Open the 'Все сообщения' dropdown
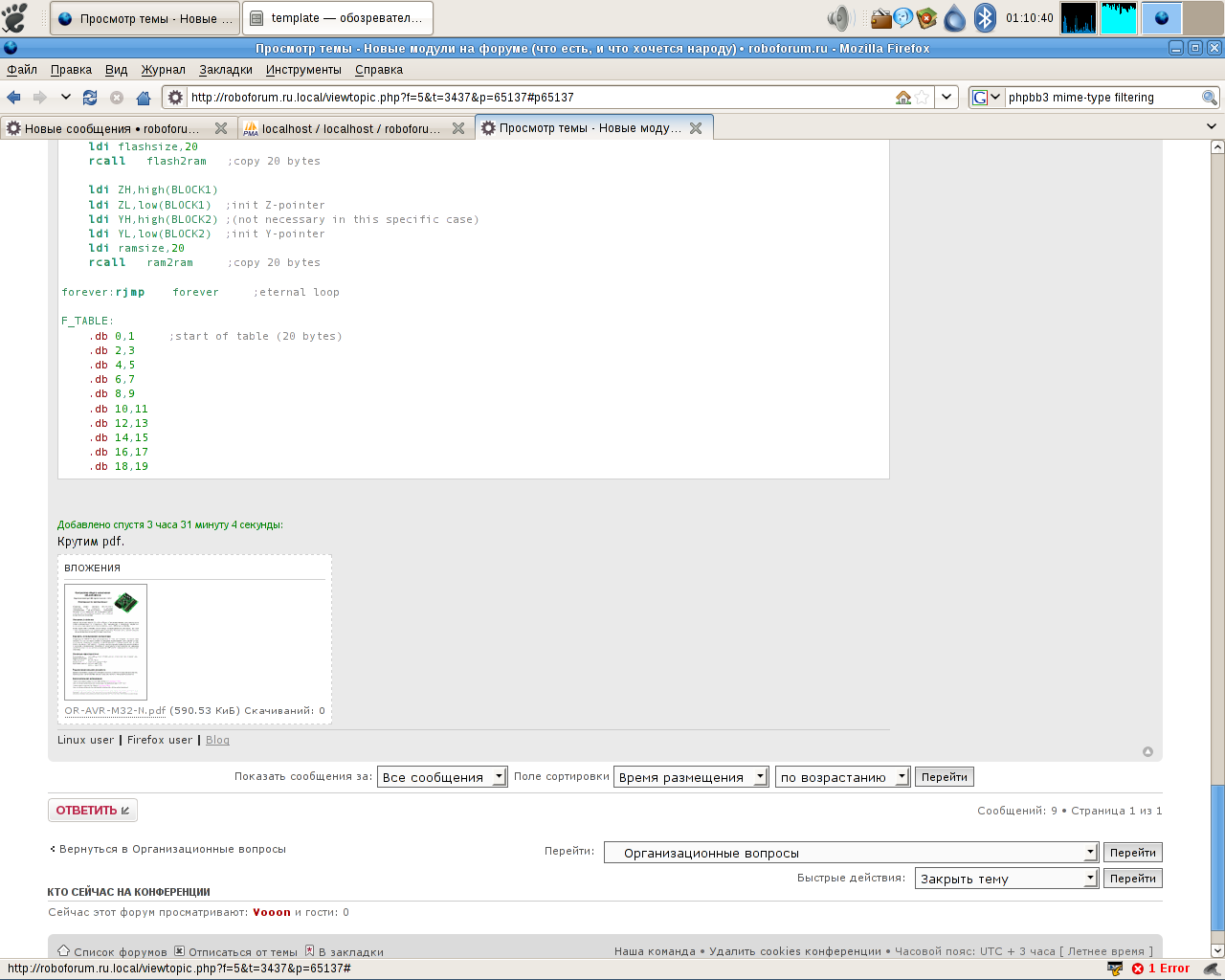Viewport: 1225px width, 980px height. (x=441, y=777)
